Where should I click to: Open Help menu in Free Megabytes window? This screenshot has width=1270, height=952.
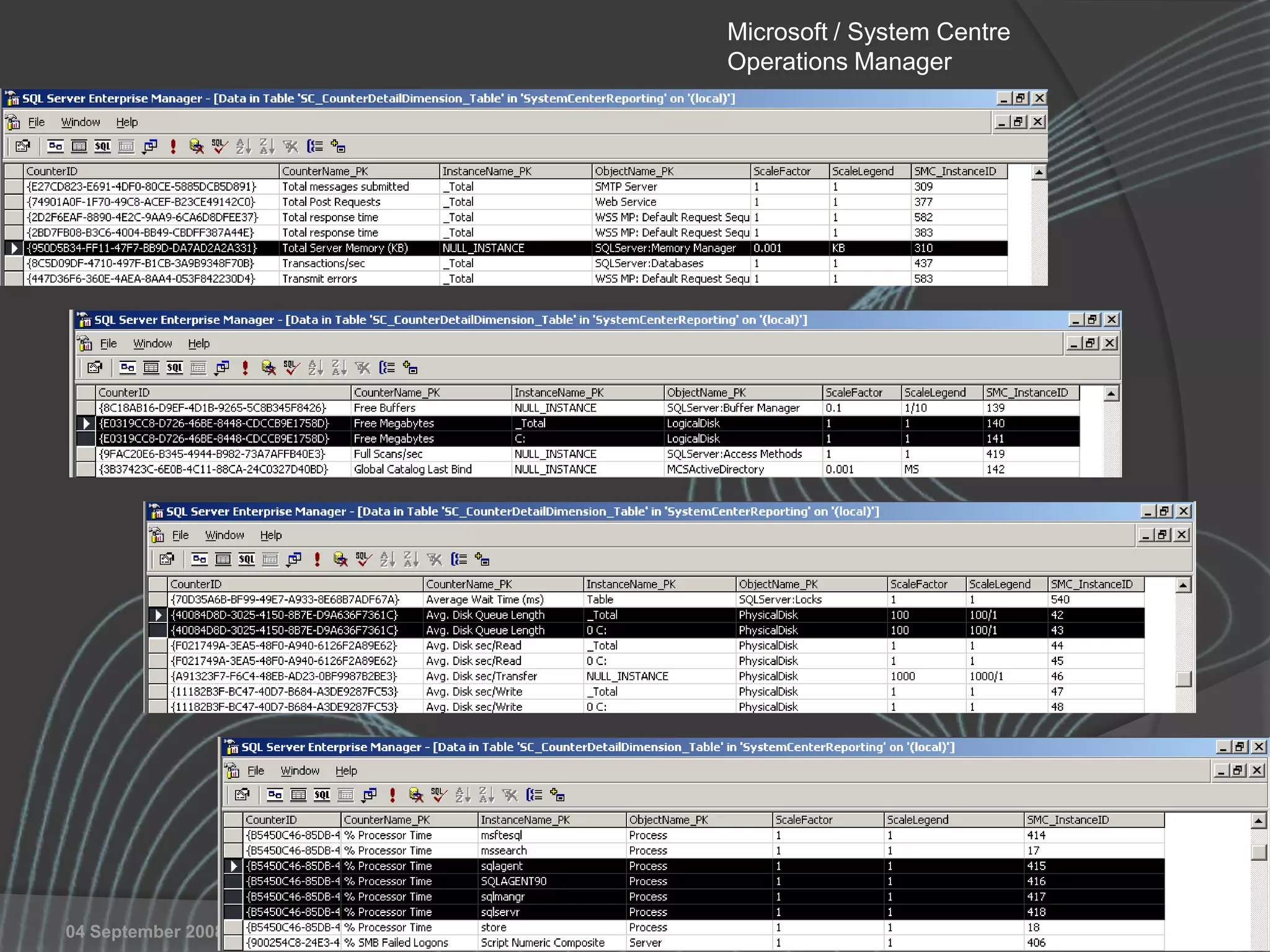198,343
